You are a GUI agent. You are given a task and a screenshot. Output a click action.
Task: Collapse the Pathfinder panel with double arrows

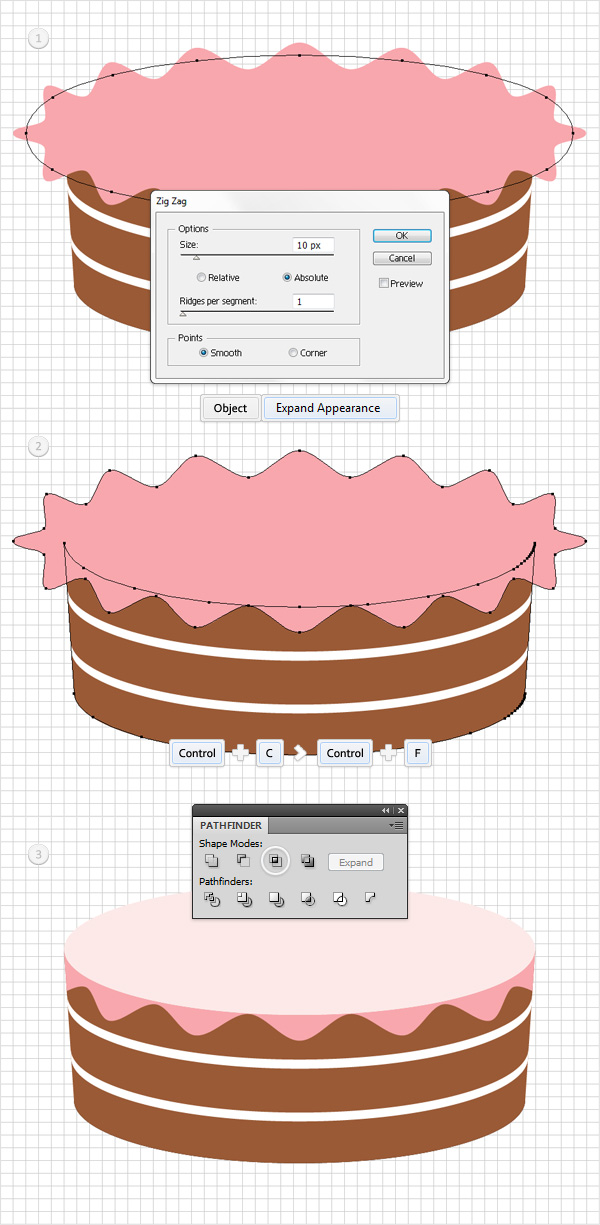386,810
